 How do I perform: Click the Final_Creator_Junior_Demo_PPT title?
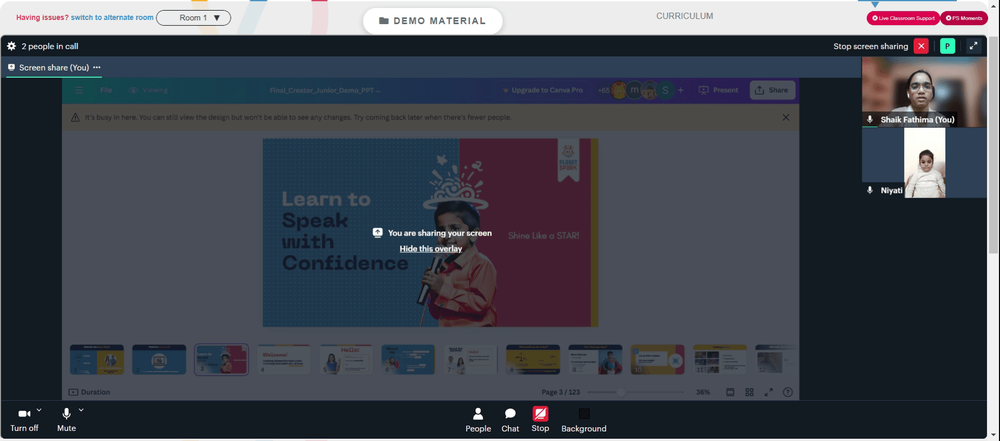pos(325,90)
